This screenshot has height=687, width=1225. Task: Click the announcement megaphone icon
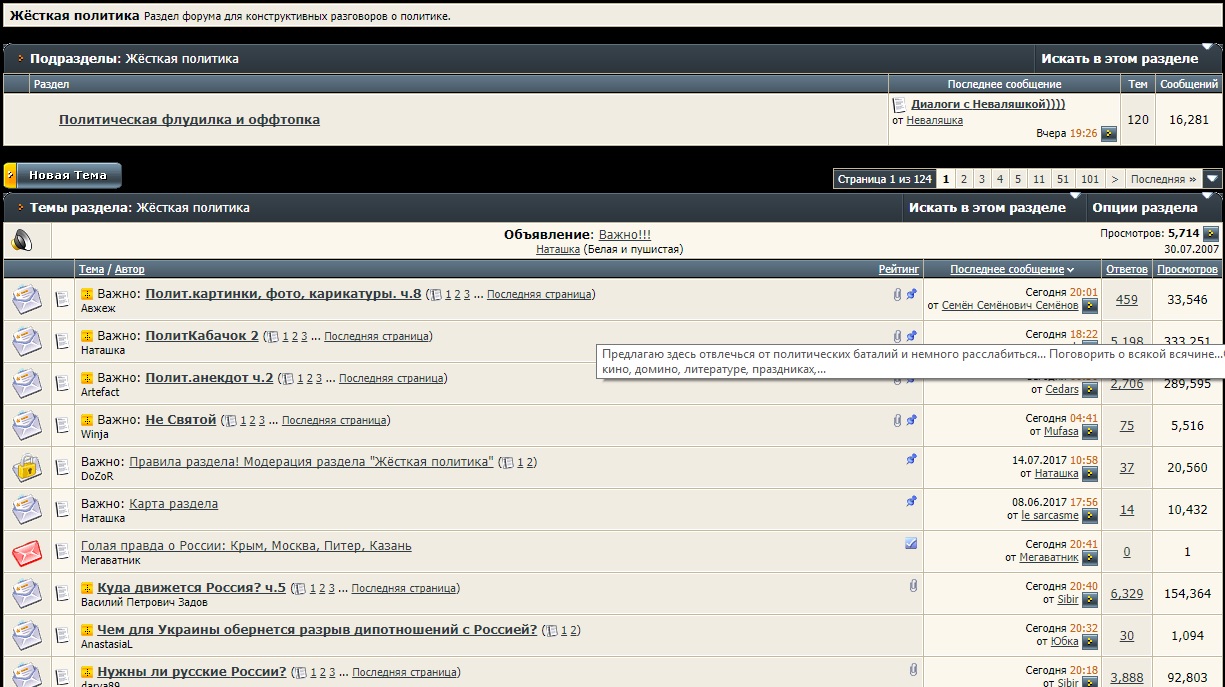[x=22, y=241]
